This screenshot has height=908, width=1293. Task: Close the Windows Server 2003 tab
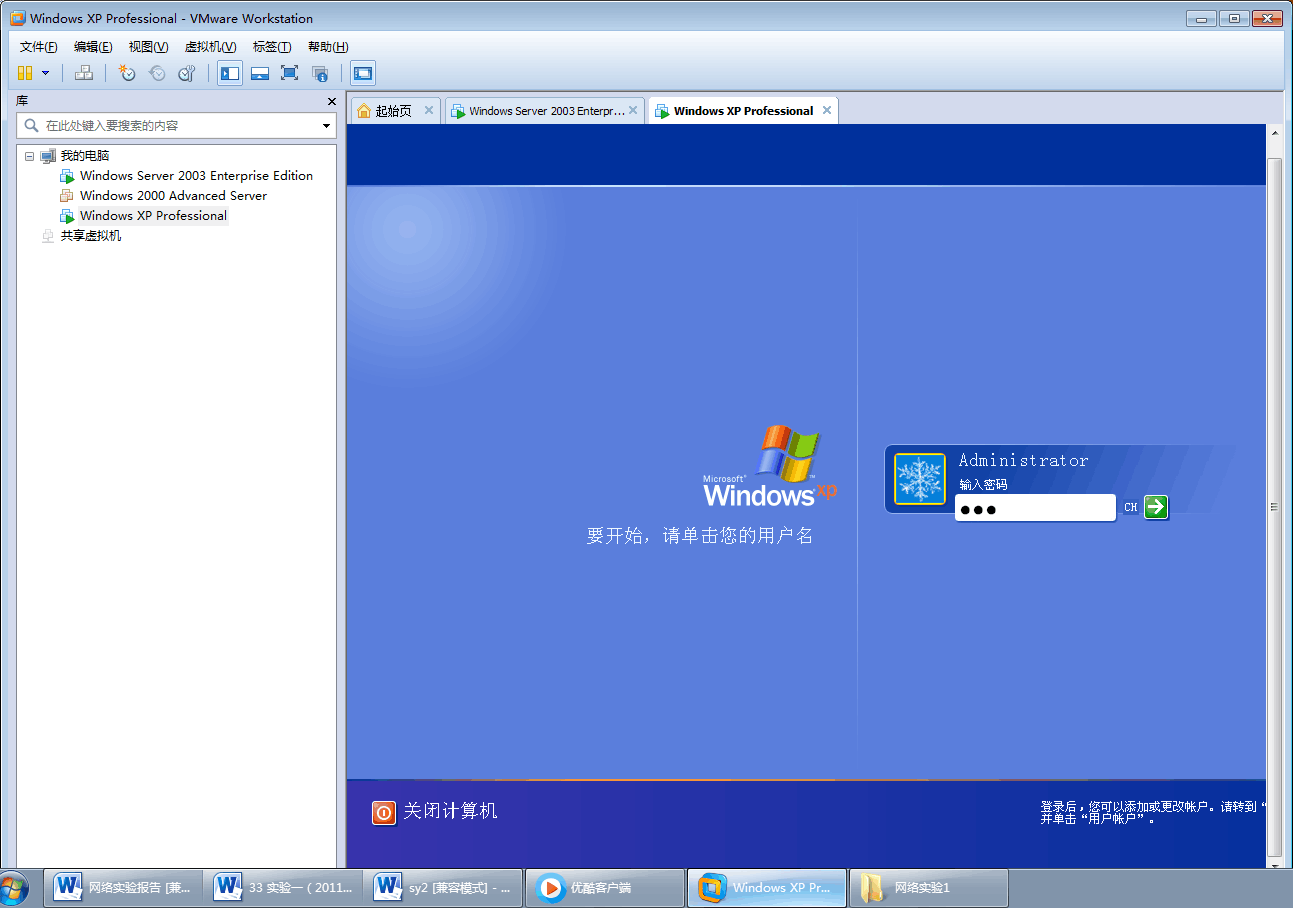[633, 110]
